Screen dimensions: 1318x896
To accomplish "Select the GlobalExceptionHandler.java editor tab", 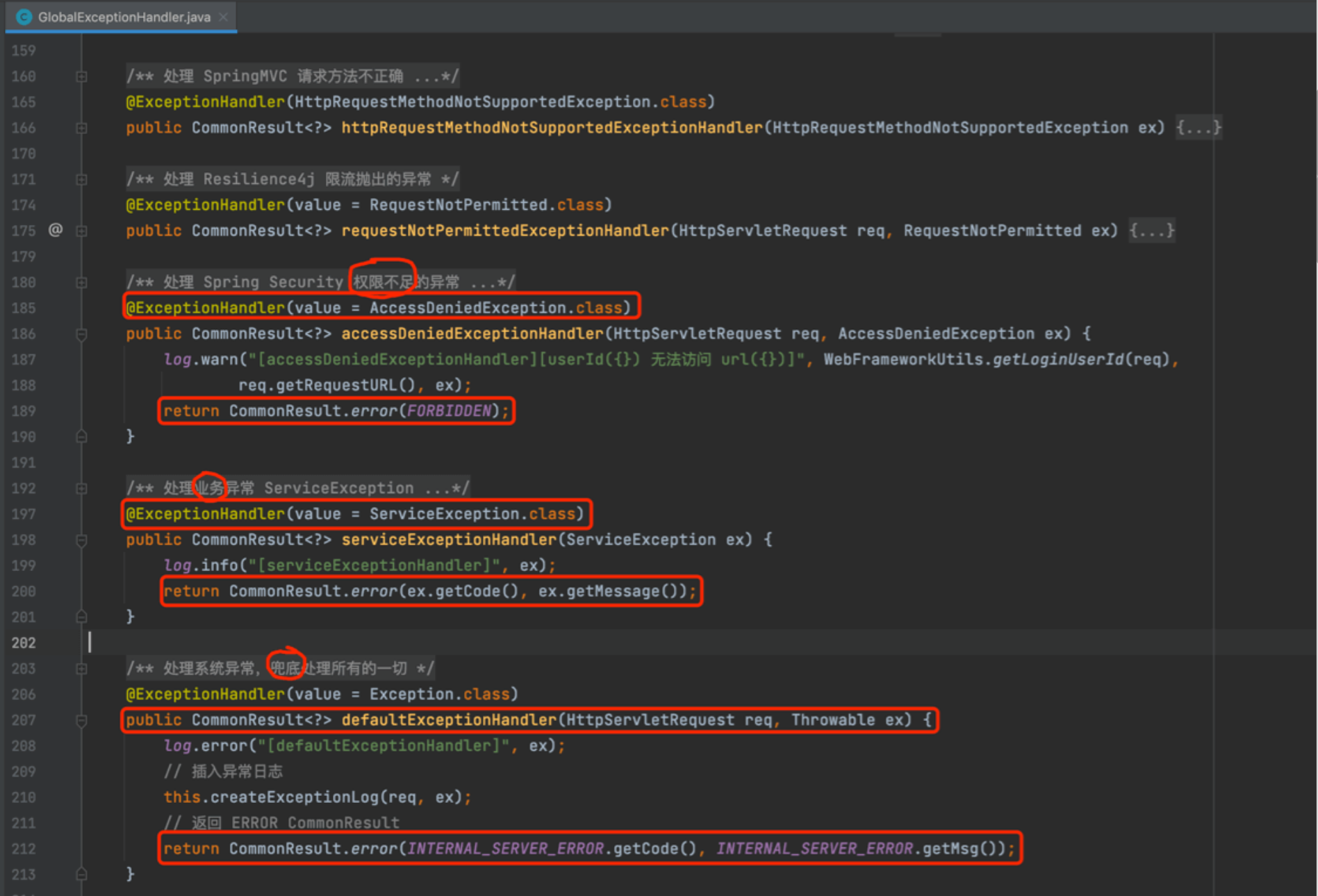I will click(x=124, y=17).
